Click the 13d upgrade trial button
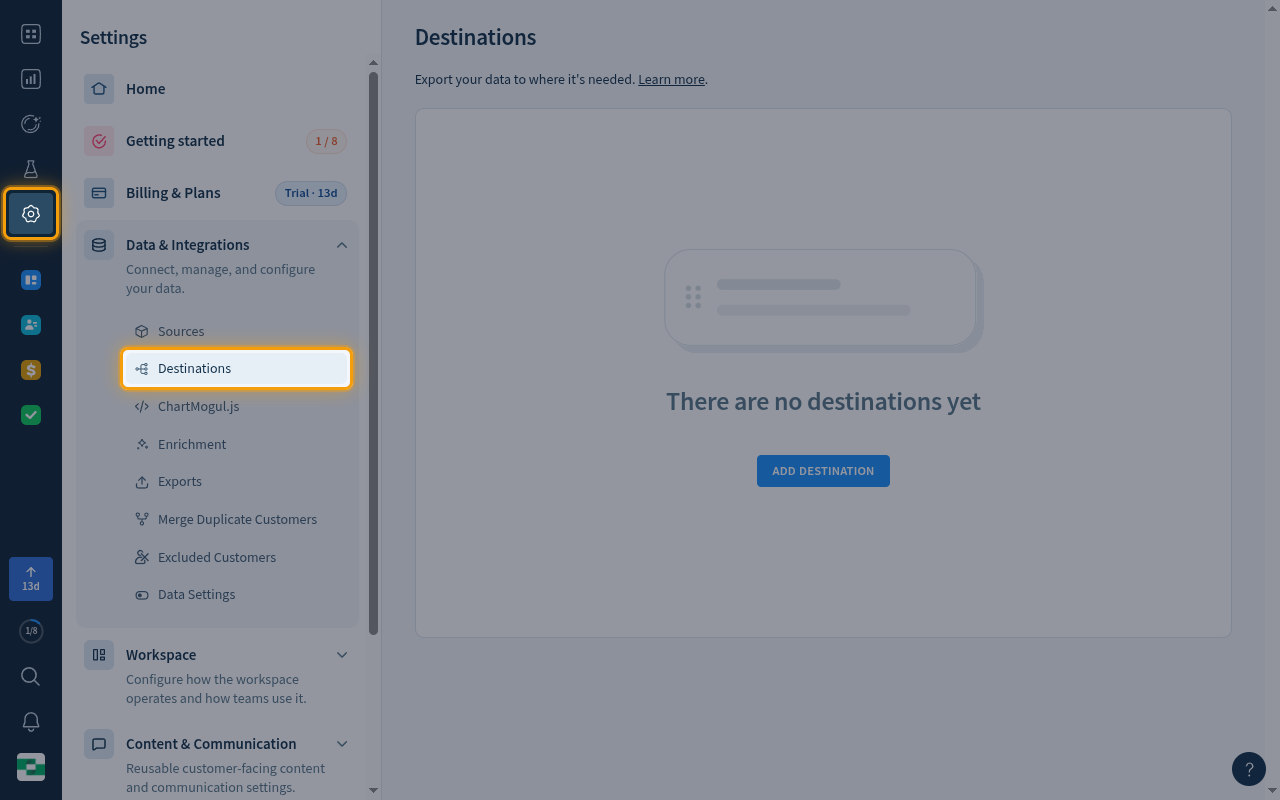The image size is (1280, 800). (31, 579)
